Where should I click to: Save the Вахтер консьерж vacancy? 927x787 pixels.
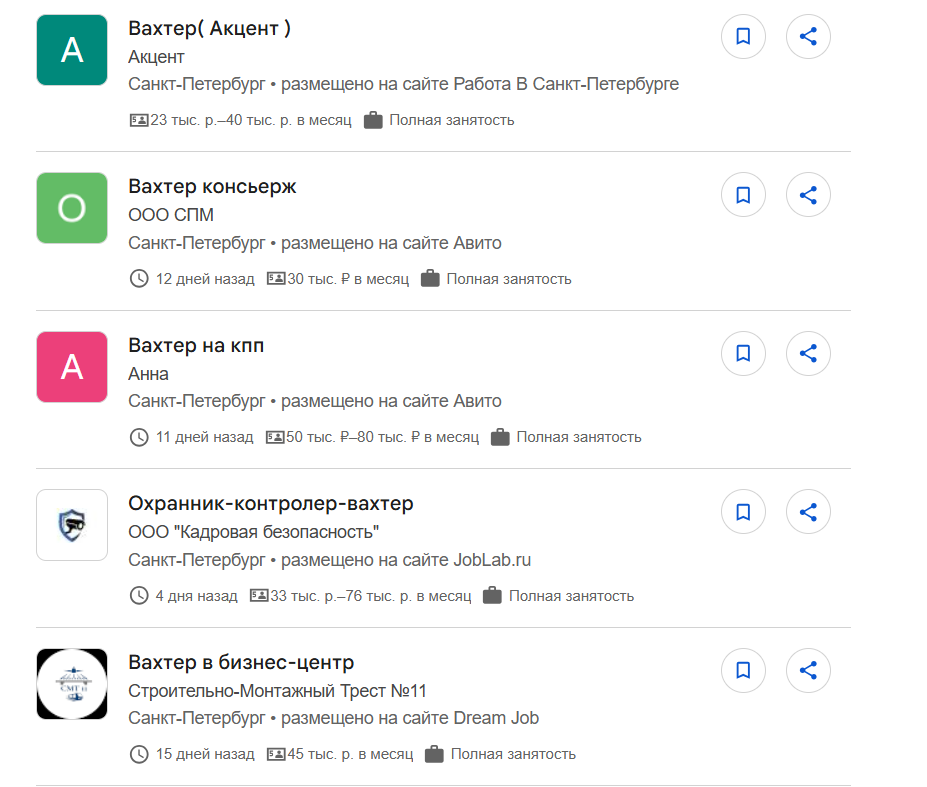(743, 195)
